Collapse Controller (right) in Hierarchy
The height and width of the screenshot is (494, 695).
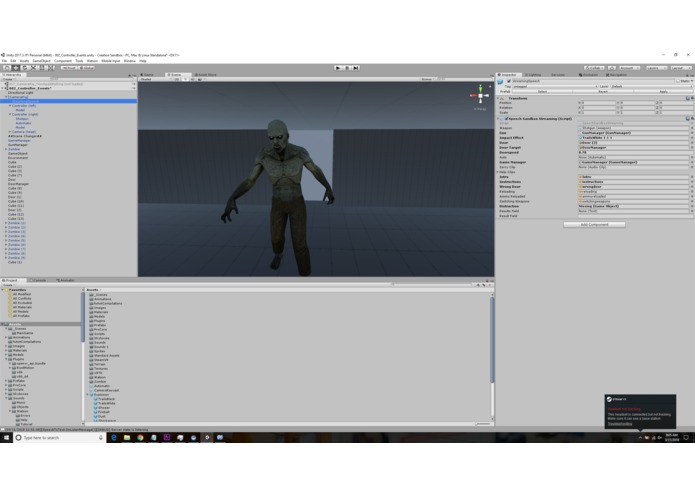pyautogui.click(x=10, y=114)
